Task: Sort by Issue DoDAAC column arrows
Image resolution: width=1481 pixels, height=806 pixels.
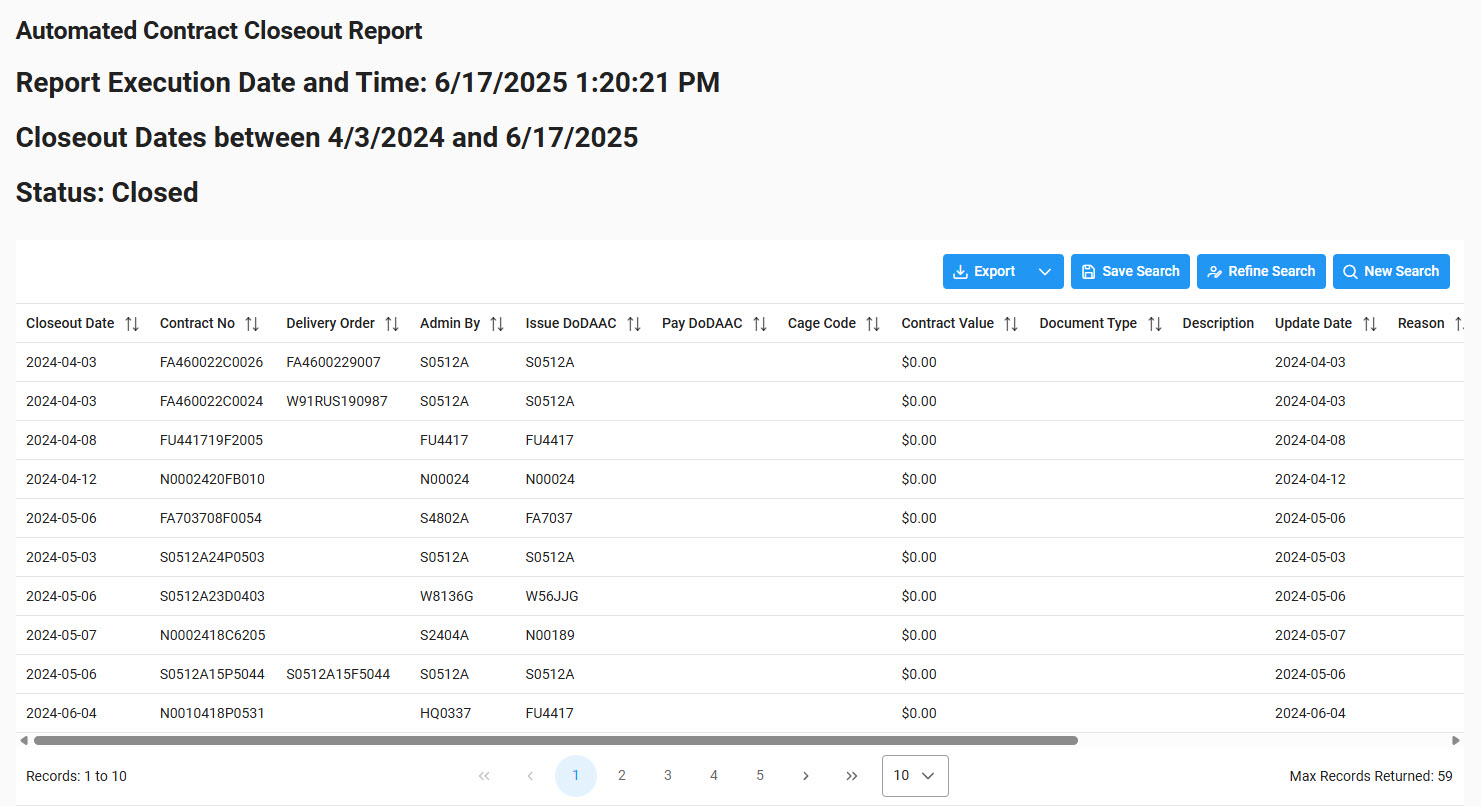Action: (x=634, y=324)
